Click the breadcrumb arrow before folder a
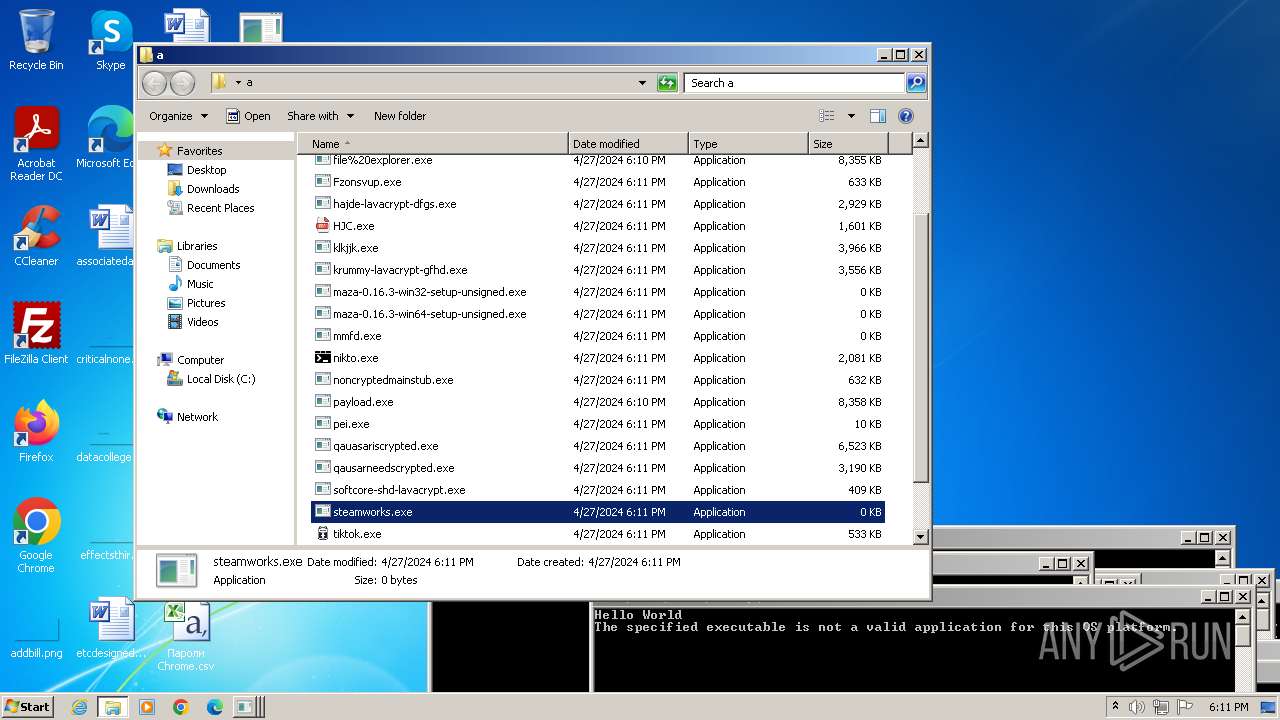 [x=238, y=83]
